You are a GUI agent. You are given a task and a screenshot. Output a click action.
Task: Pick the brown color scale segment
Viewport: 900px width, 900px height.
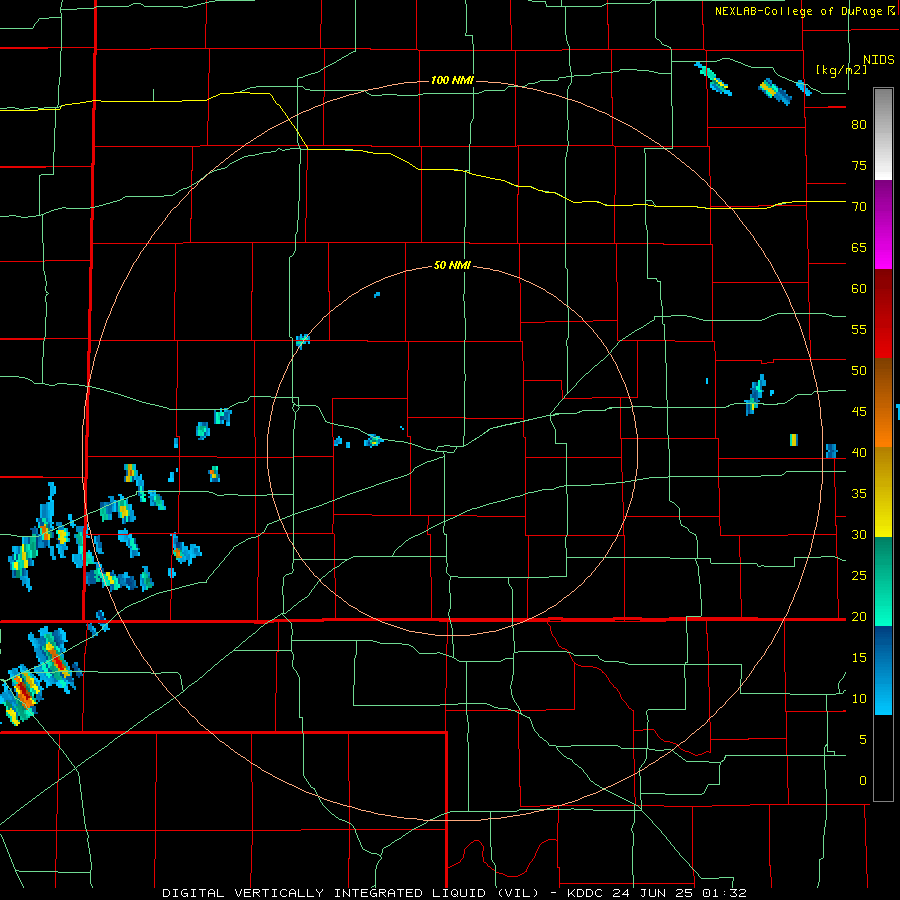(883, 382)
